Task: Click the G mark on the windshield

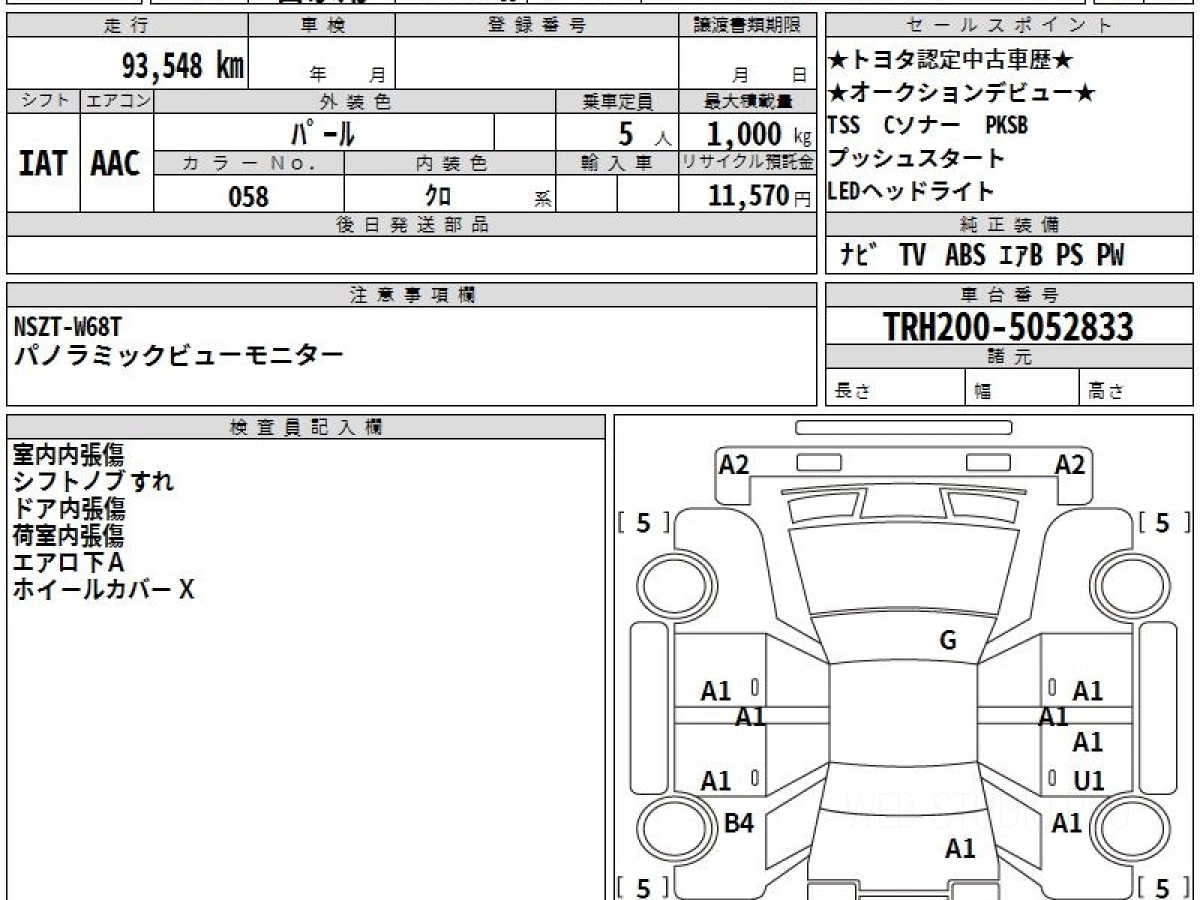Action: pos(948,641)
